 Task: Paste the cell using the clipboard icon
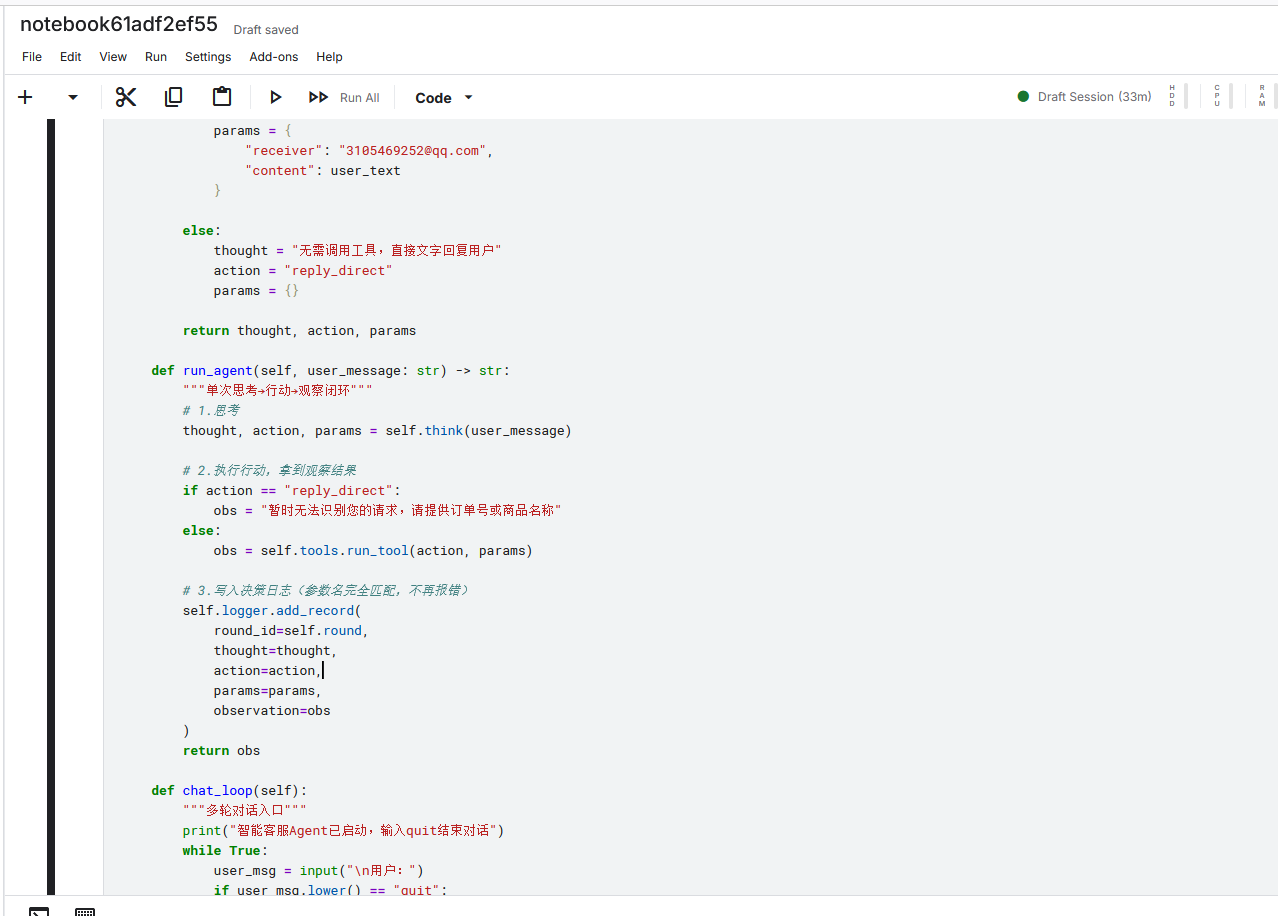click(x=222, y=97)
